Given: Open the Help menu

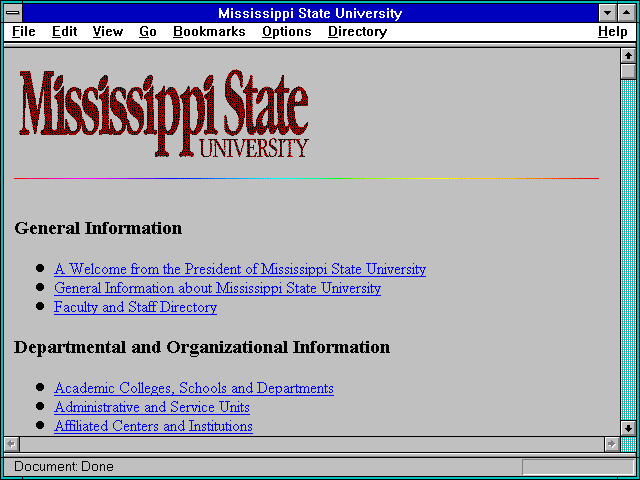Looking at the screenshot, I should (613, 32).
